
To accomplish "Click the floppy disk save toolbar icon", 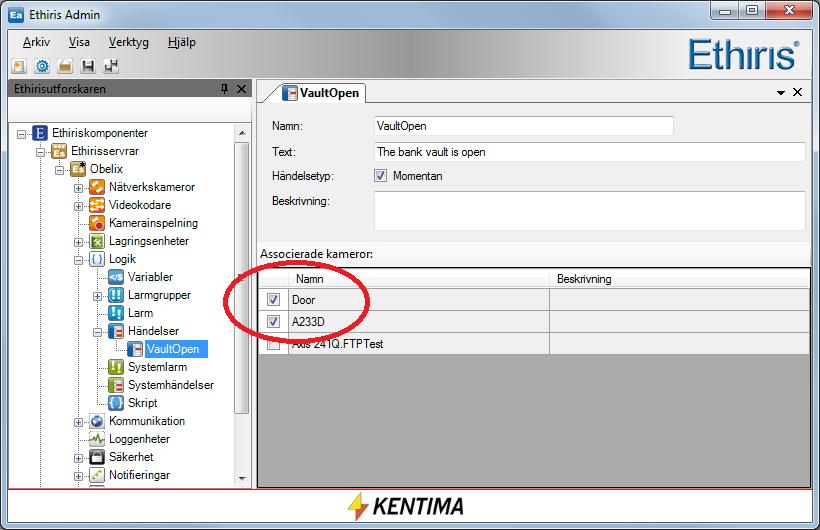I will point(88,66).
